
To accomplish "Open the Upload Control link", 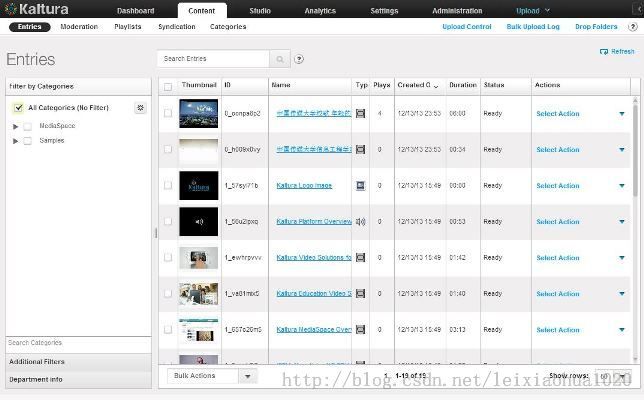I will (x=467, y=27).
